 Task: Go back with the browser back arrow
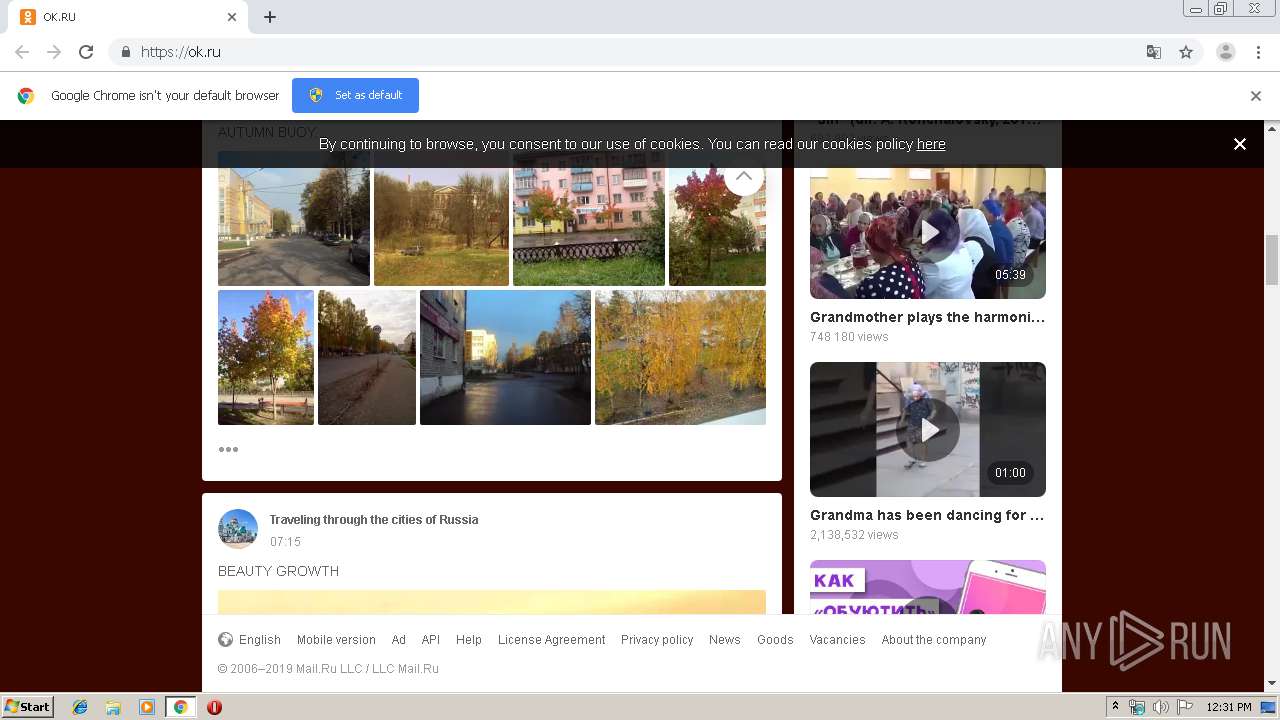(x=22, y=52)
